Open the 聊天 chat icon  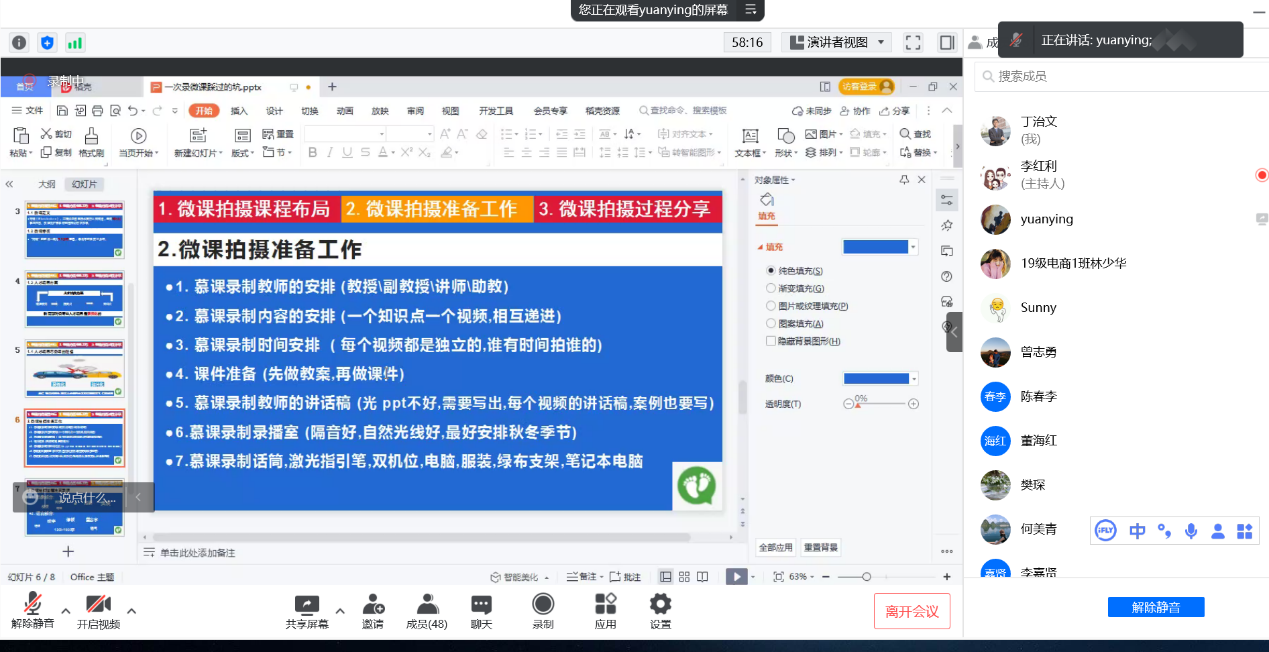(x=481, y=605)
